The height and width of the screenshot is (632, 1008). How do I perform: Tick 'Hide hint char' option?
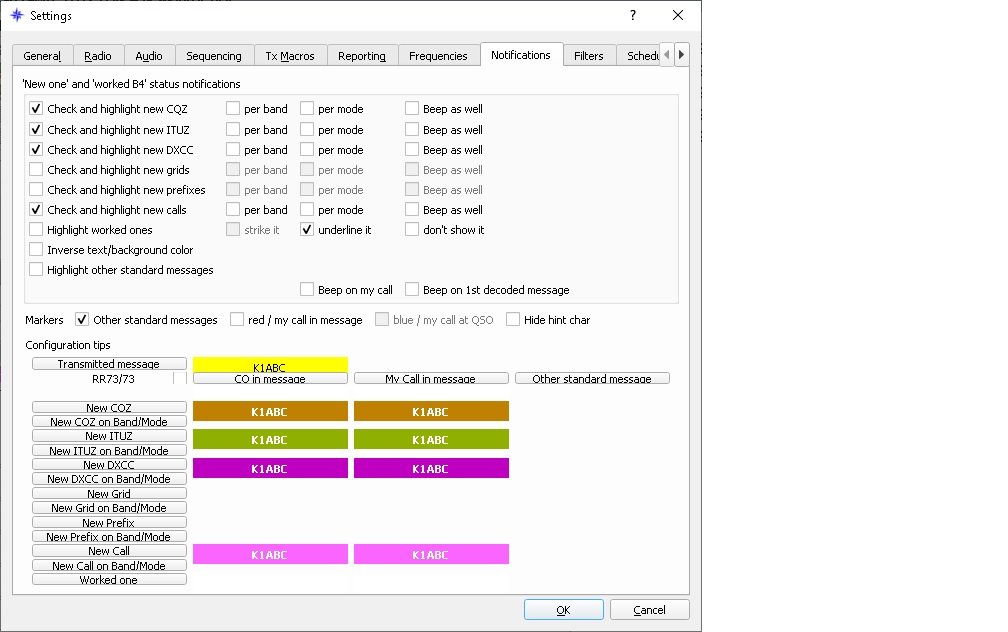[513, 320]
